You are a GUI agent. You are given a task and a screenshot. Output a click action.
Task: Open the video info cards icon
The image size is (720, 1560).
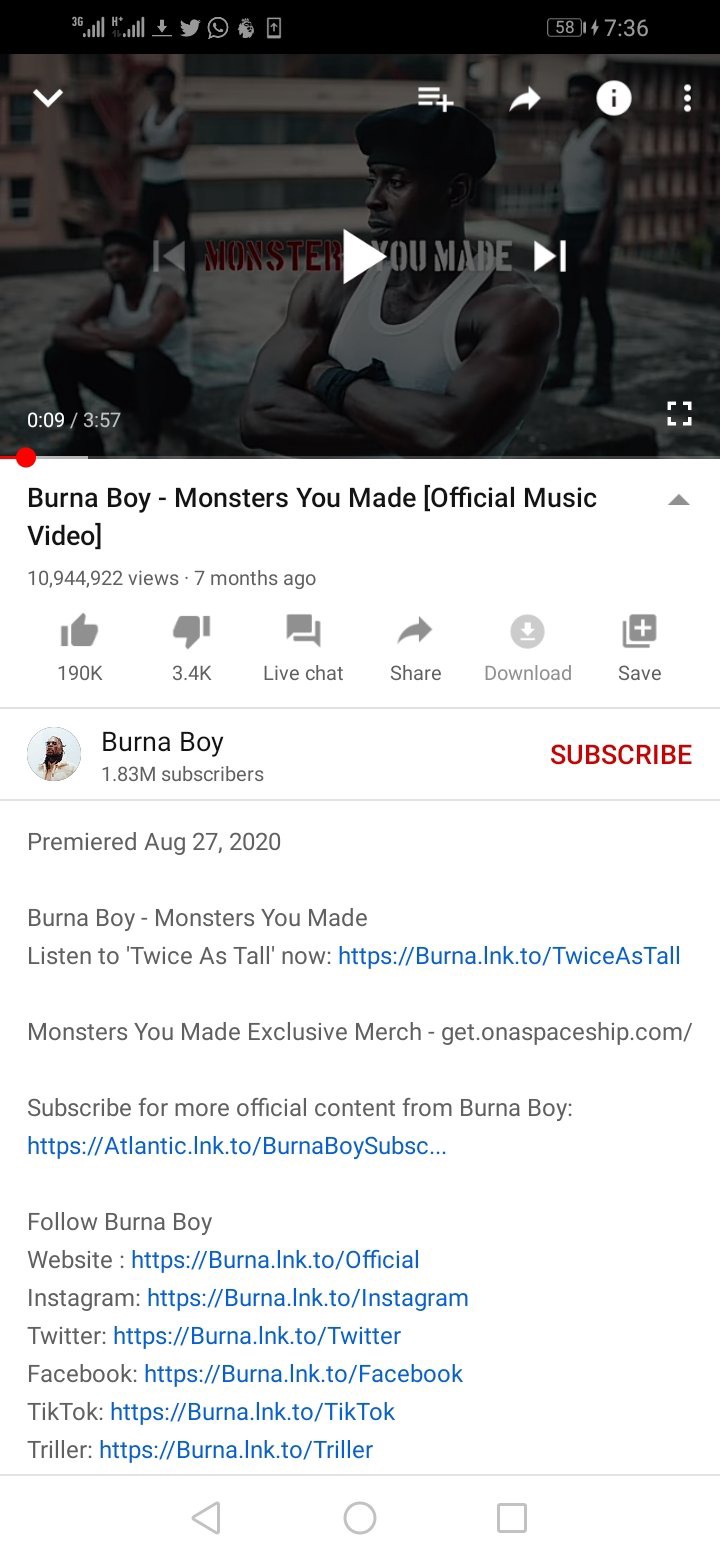(x=614, y=98)
